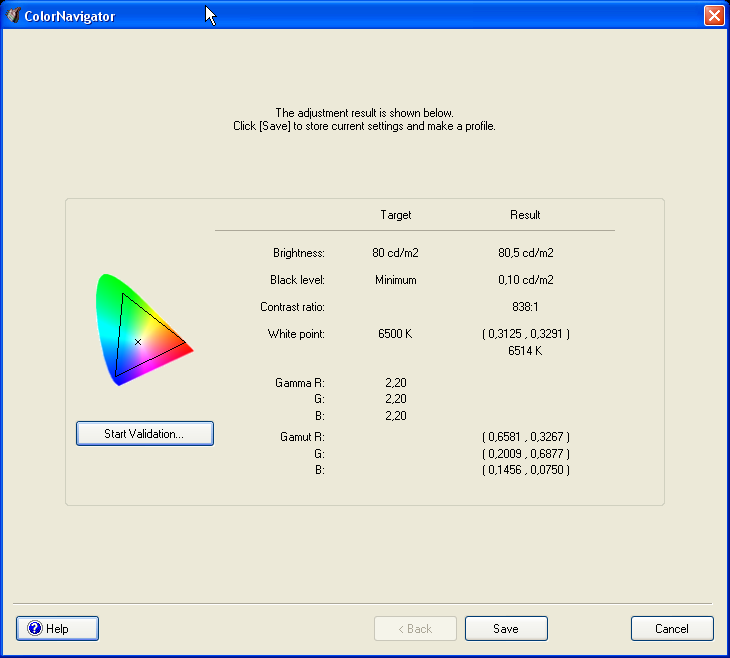This screenshot has height=658, width=730.
Task: Click the black level result 0,10 cd/m2
Action: point(525,280)
